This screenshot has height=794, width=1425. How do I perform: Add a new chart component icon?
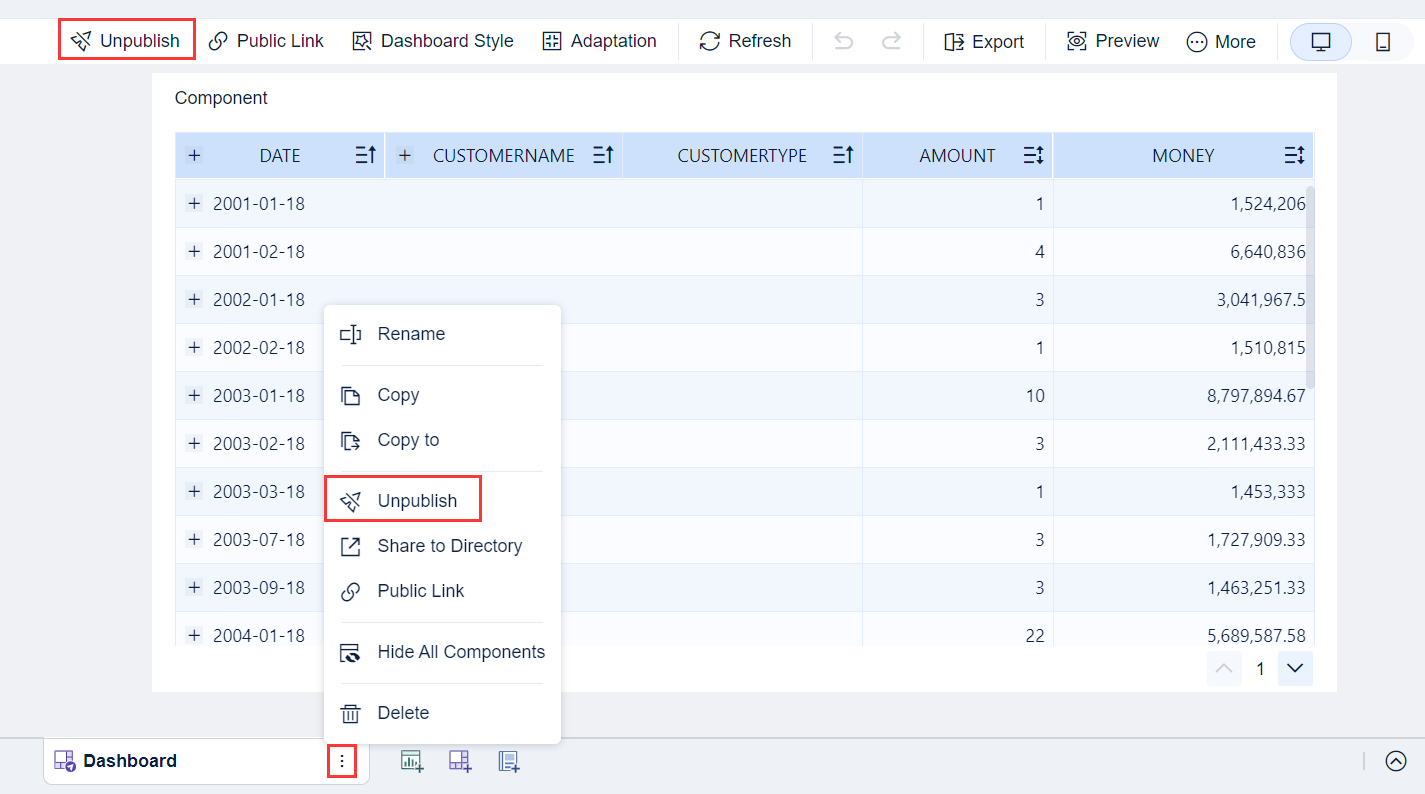(x=411, y=761)
